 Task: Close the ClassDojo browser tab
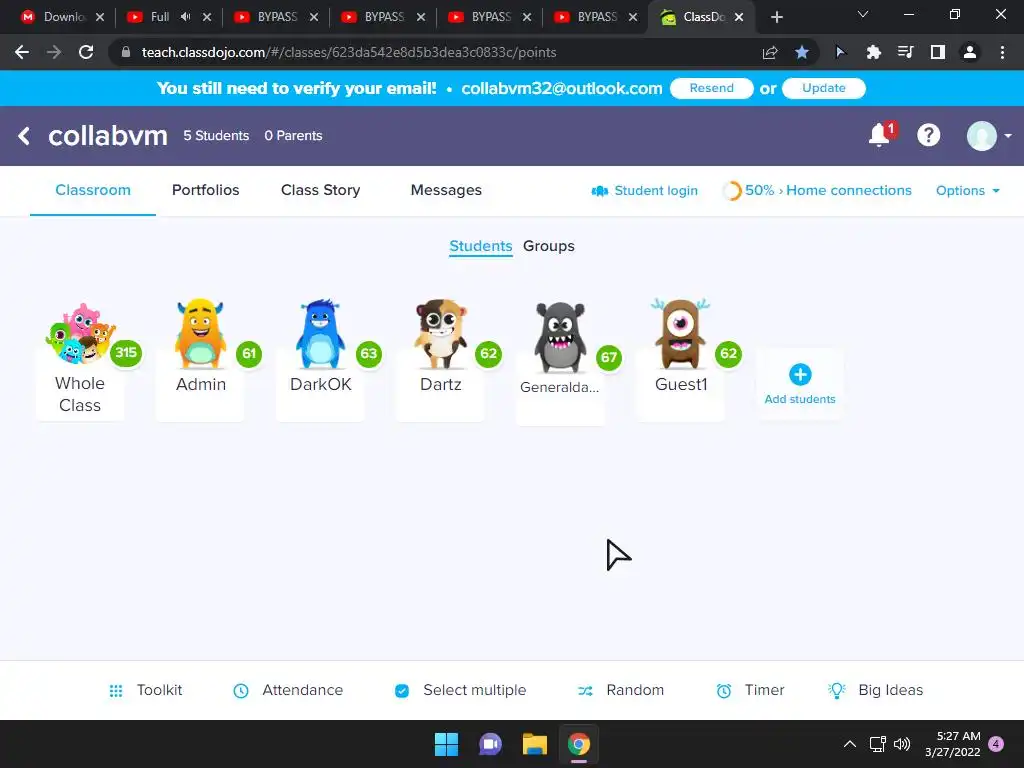tap(739, 17)
